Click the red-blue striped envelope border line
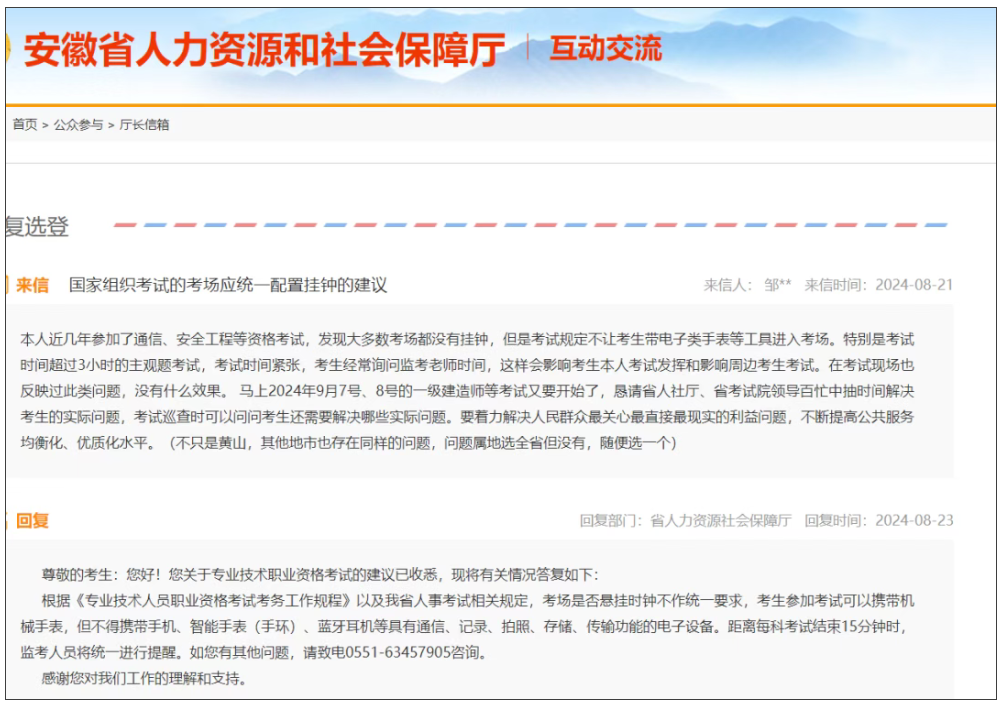The width and height of the screenshot is (1002, 701). (530, 225)
